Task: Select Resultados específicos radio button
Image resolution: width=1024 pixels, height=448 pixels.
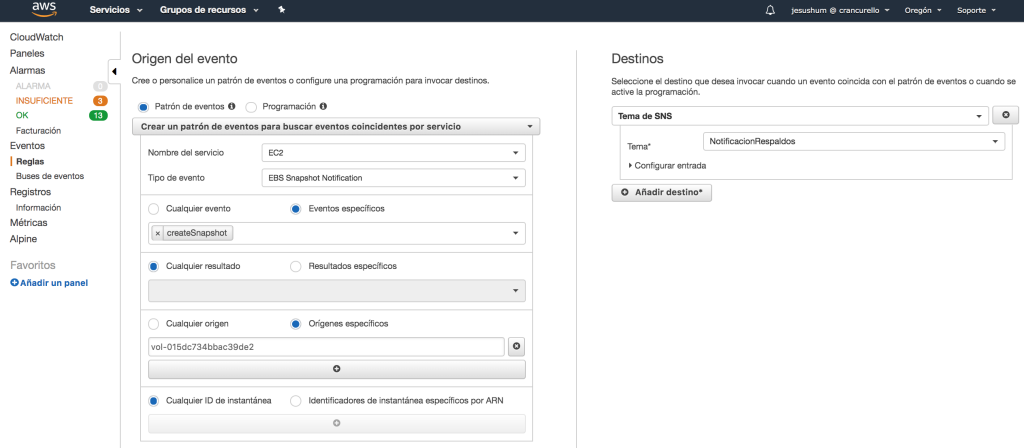Action: click(295, 266)
